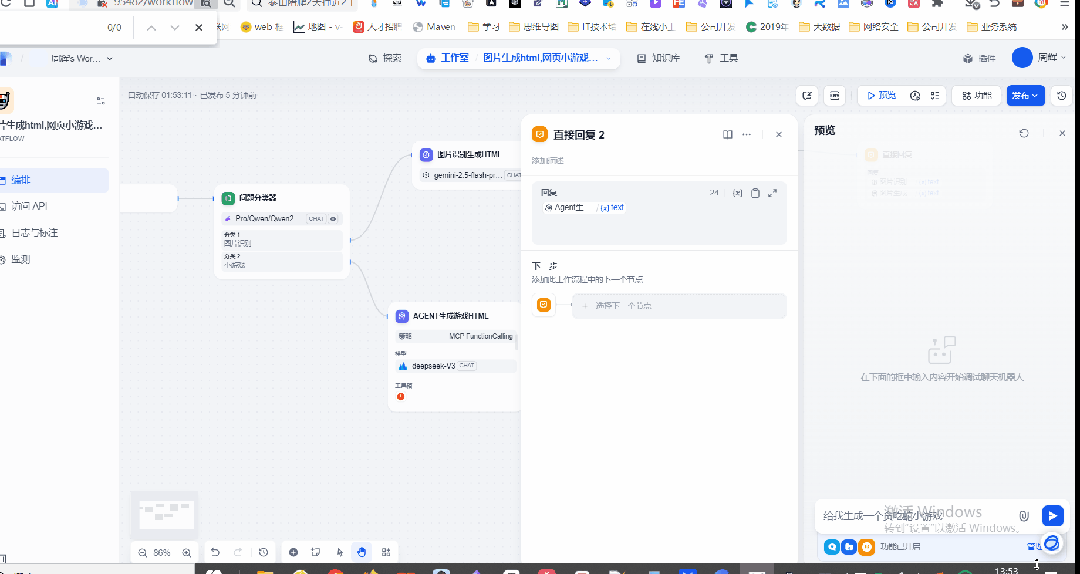Image resolution: width=1080 pixels, height=574 pixels.
Task: Attach a file with paperclip icon
Action: [x=1024, y=515]
